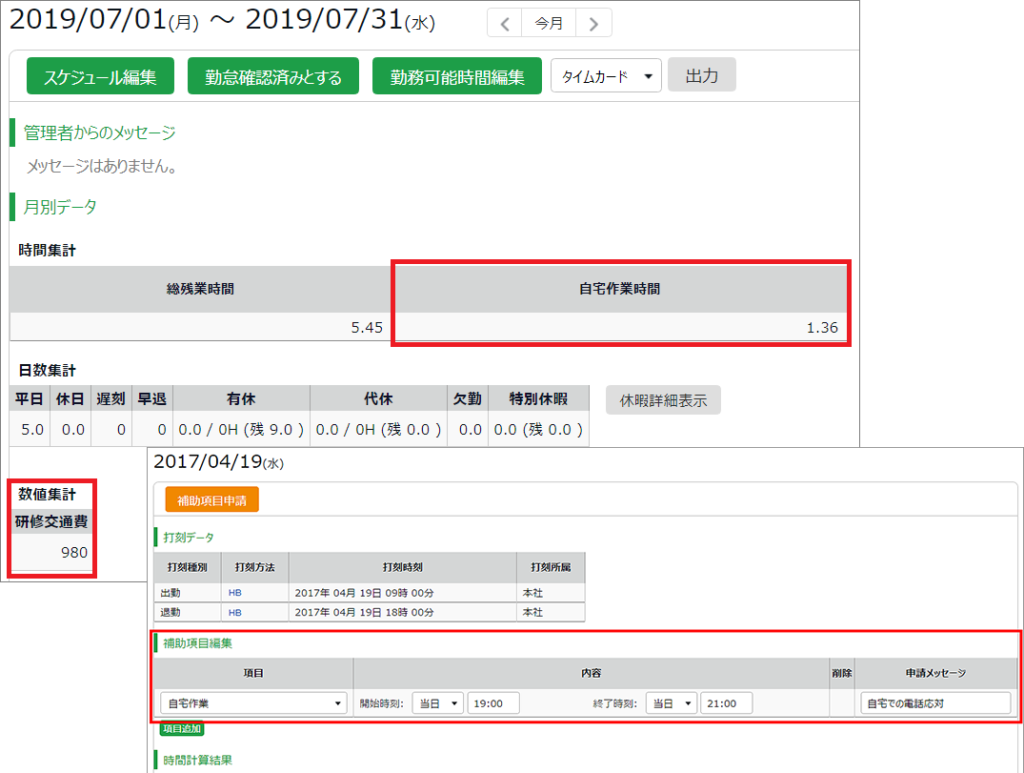
Task: Open the 終了時刻 day dropdown (当日)
Action: coord(669,703)
